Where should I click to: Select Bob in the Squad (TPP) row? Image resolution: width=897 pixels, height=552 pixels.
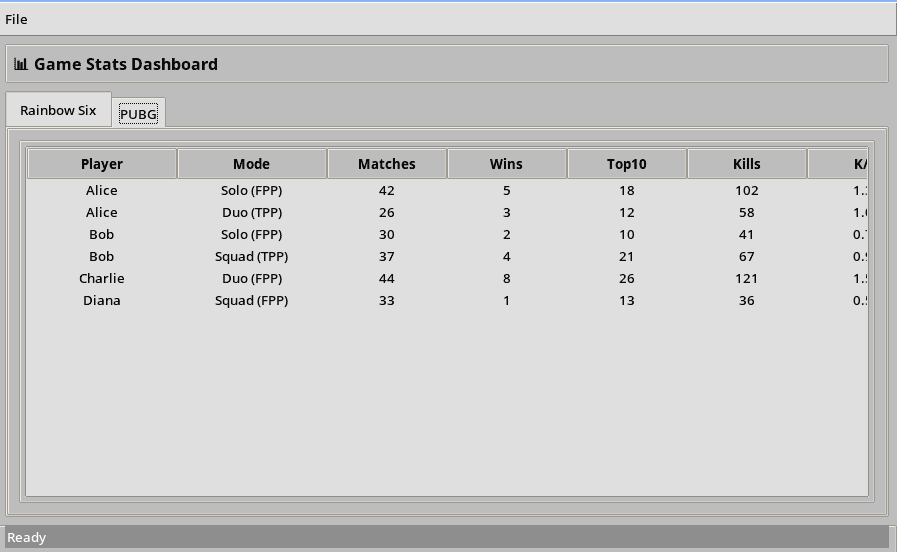click(x=102, y=256)
